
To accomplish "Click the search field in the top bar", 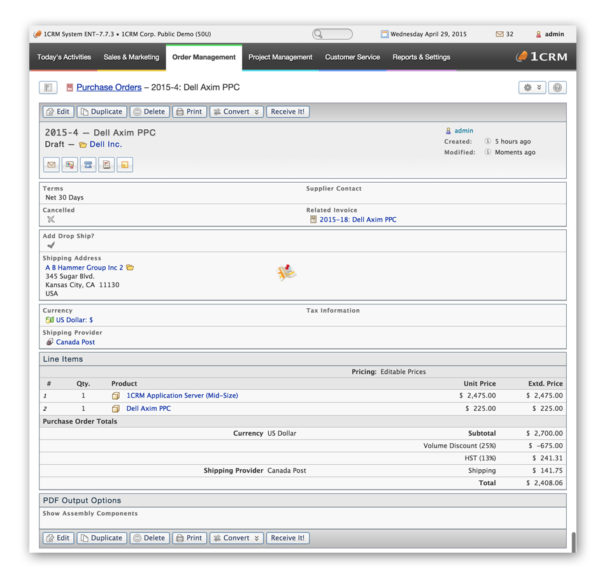I will [332, 34].
